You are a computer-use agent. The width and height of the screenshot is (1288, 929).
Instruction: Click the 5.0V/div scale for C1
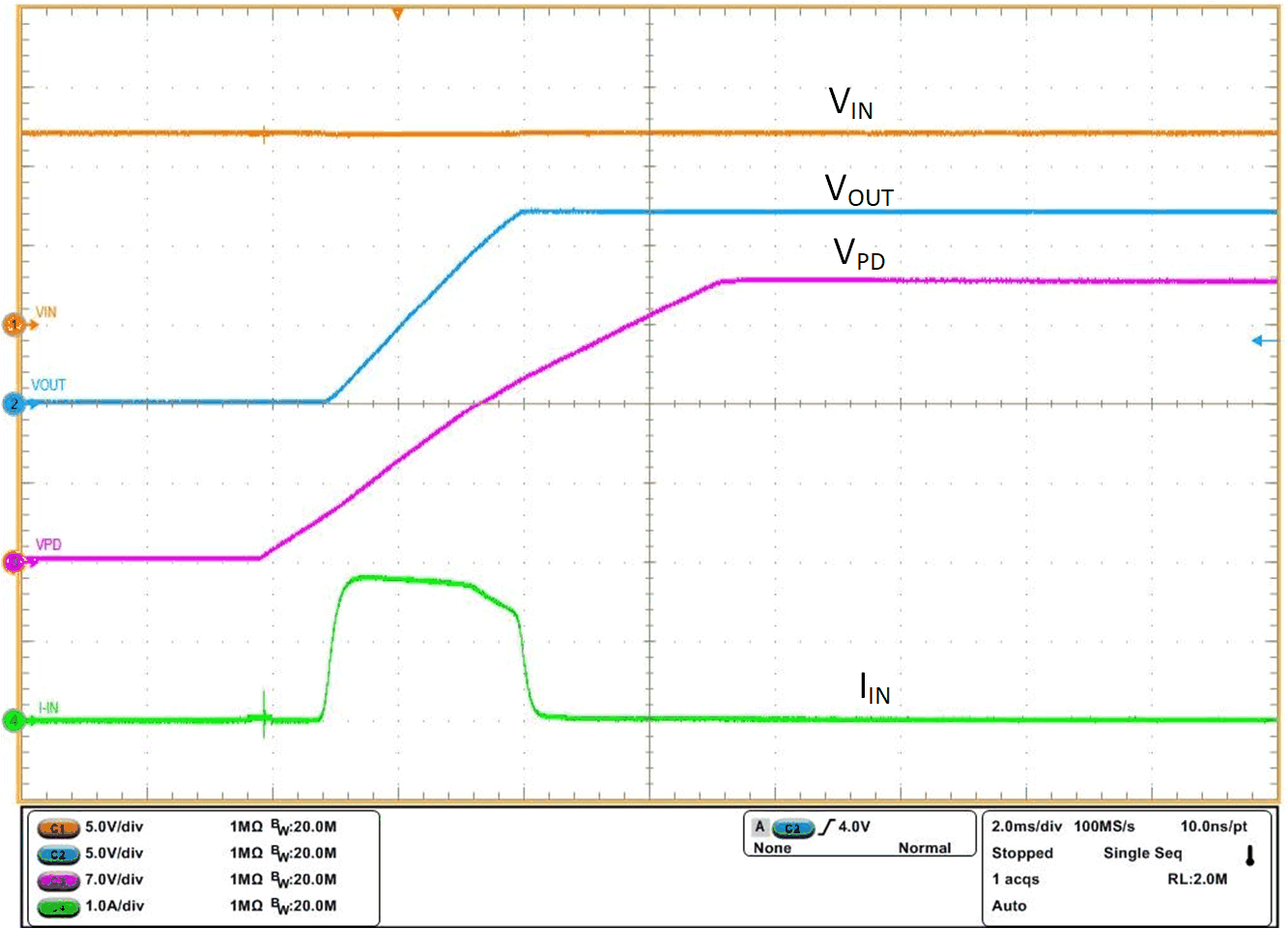point(114,827)
